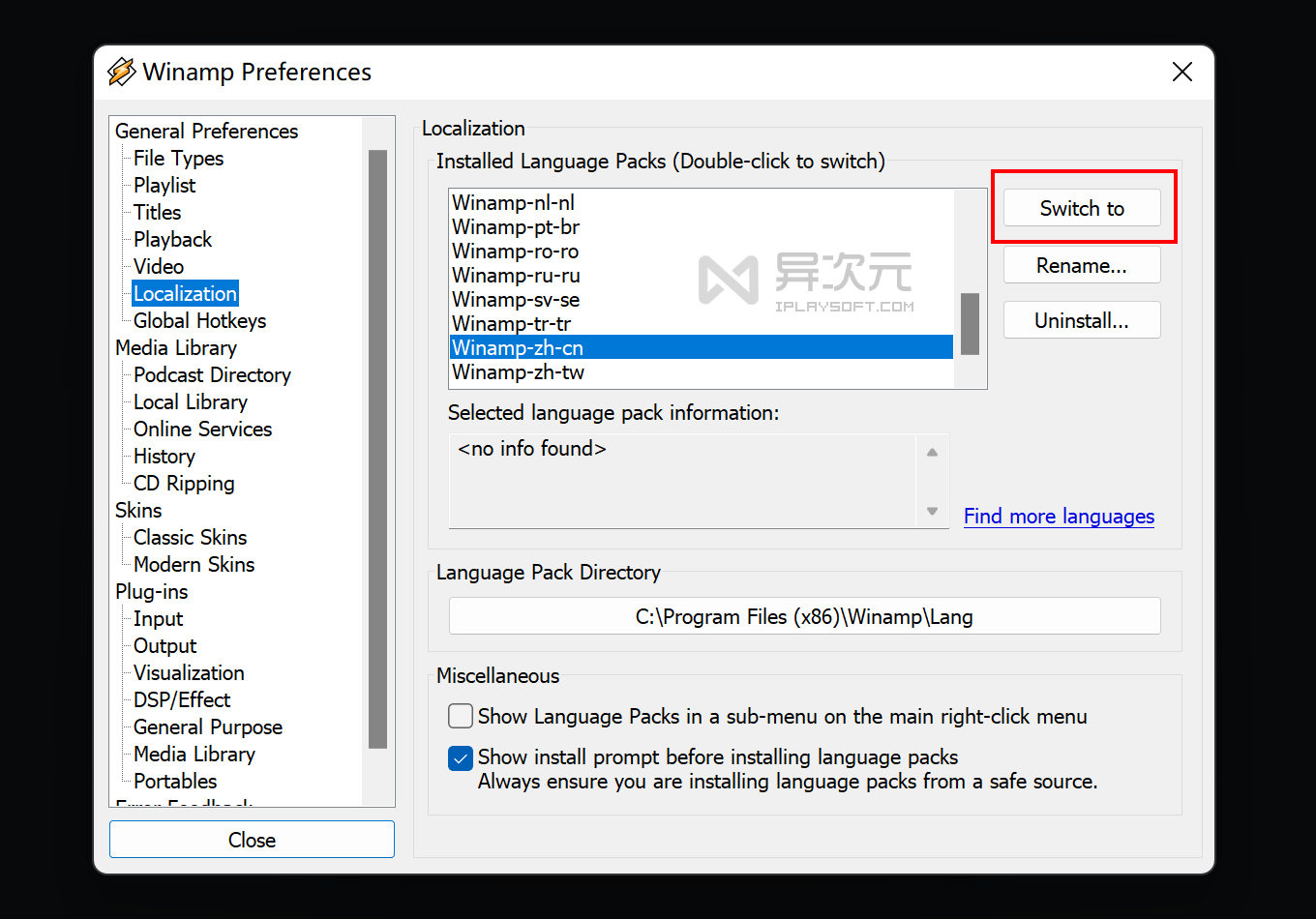Screen dimensions: 1316x919
Task: Click the Uninstall... button
Action: pos(1081,320)
